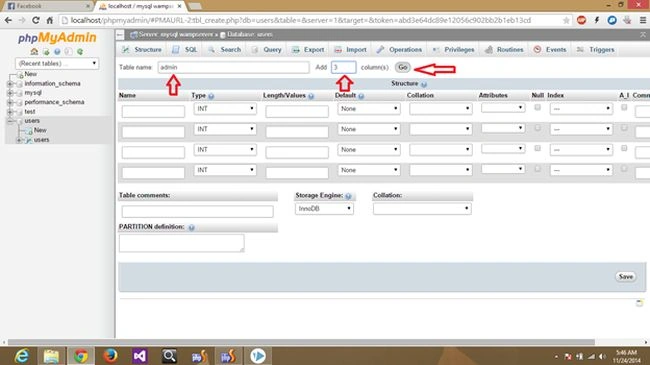Open the second row Attributes dropdown
The image size is (650, 365).
pos(502,128)
